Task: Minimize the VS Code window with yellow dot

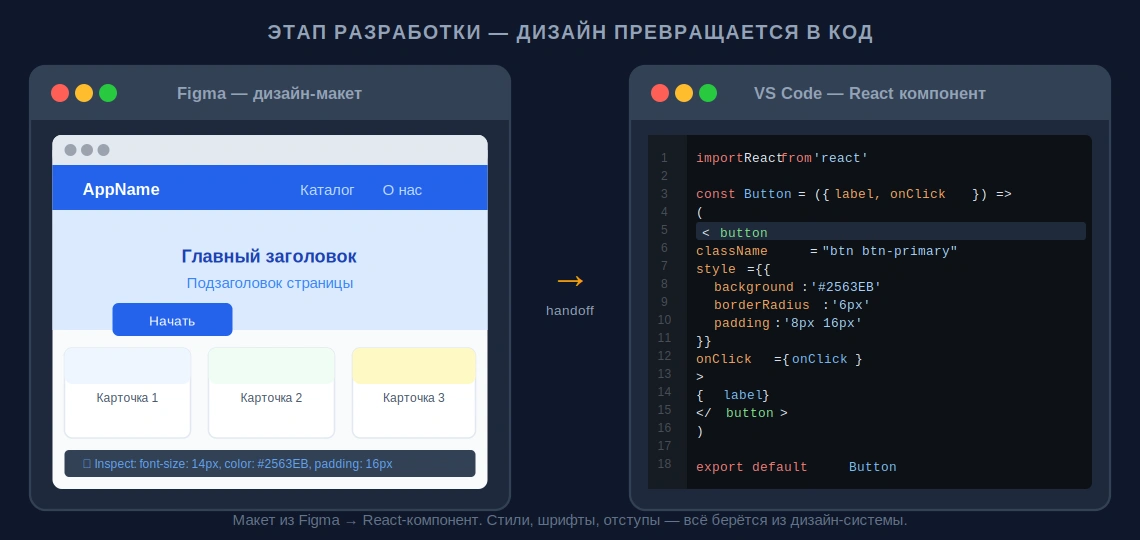Action: point(684,93)
